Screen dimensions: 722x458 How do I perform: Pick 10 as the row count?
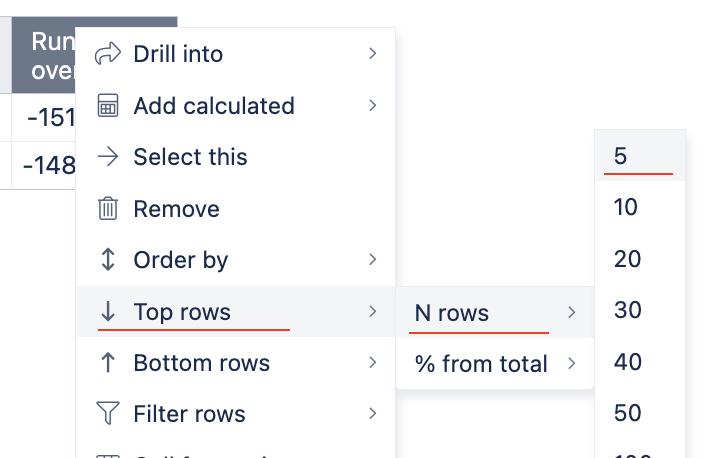tap(640, 207)
